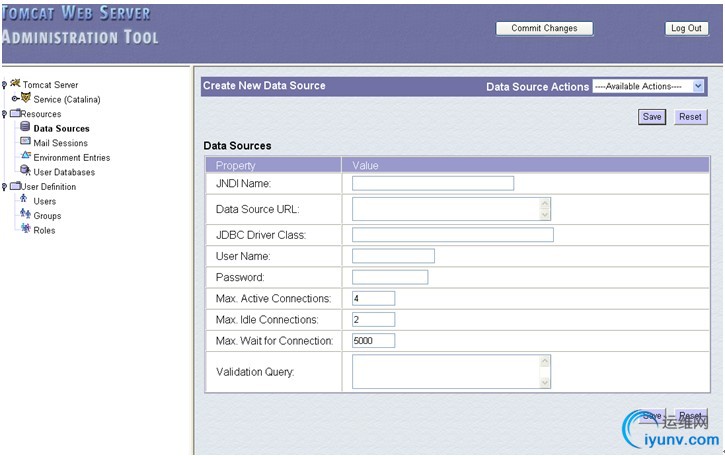Open Groups in the tree
The image size is (725, 456).
coord(47,216)
